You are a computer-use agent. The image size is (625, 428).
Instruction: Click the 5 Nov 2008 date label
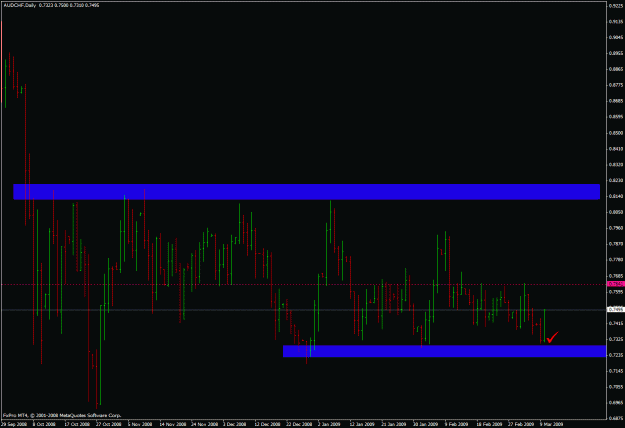pos(140,424)
